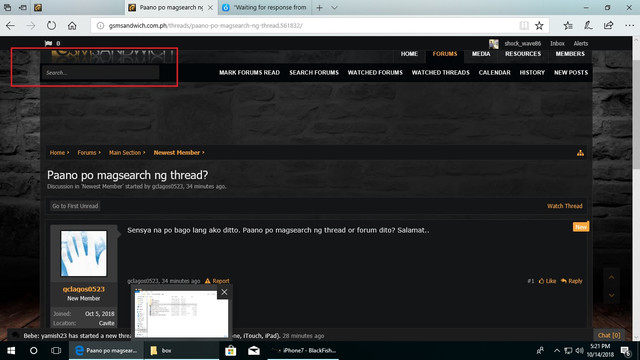Click the site info icon before URL

[100, 26]
